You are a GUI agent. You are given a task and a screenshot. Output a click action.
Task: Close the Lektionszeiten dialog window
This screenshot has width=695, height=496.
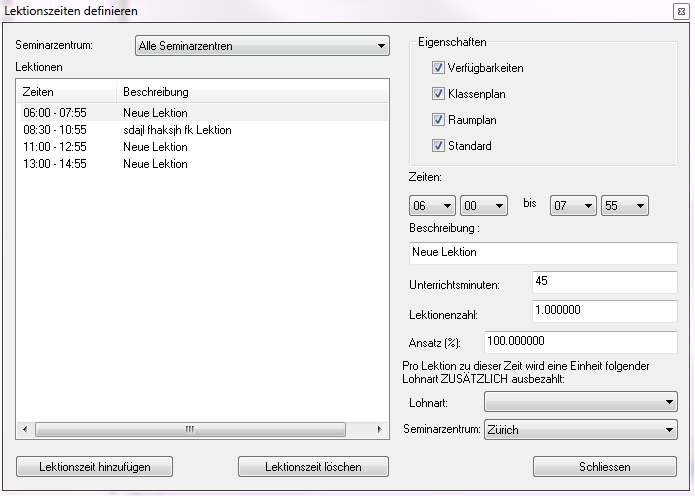point(680,10)
